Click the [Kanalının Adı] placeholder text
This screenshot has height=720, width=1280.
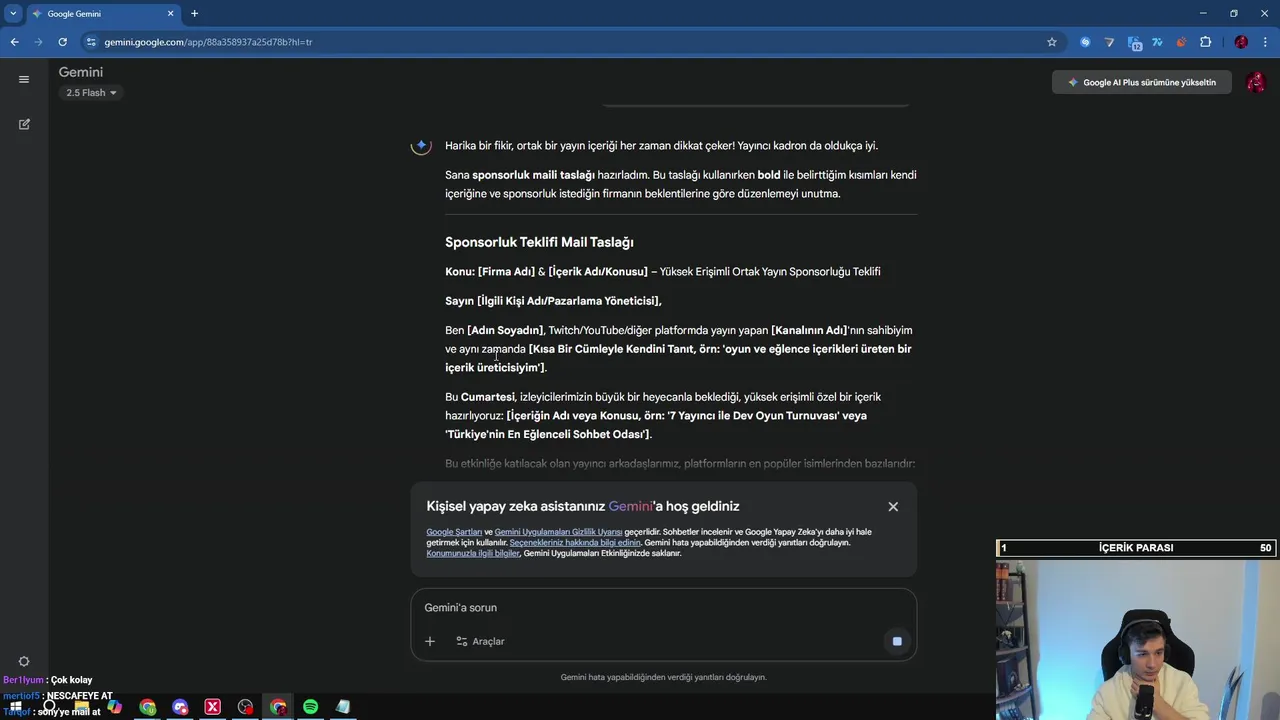pyautogui.click(x=809, y=330)
